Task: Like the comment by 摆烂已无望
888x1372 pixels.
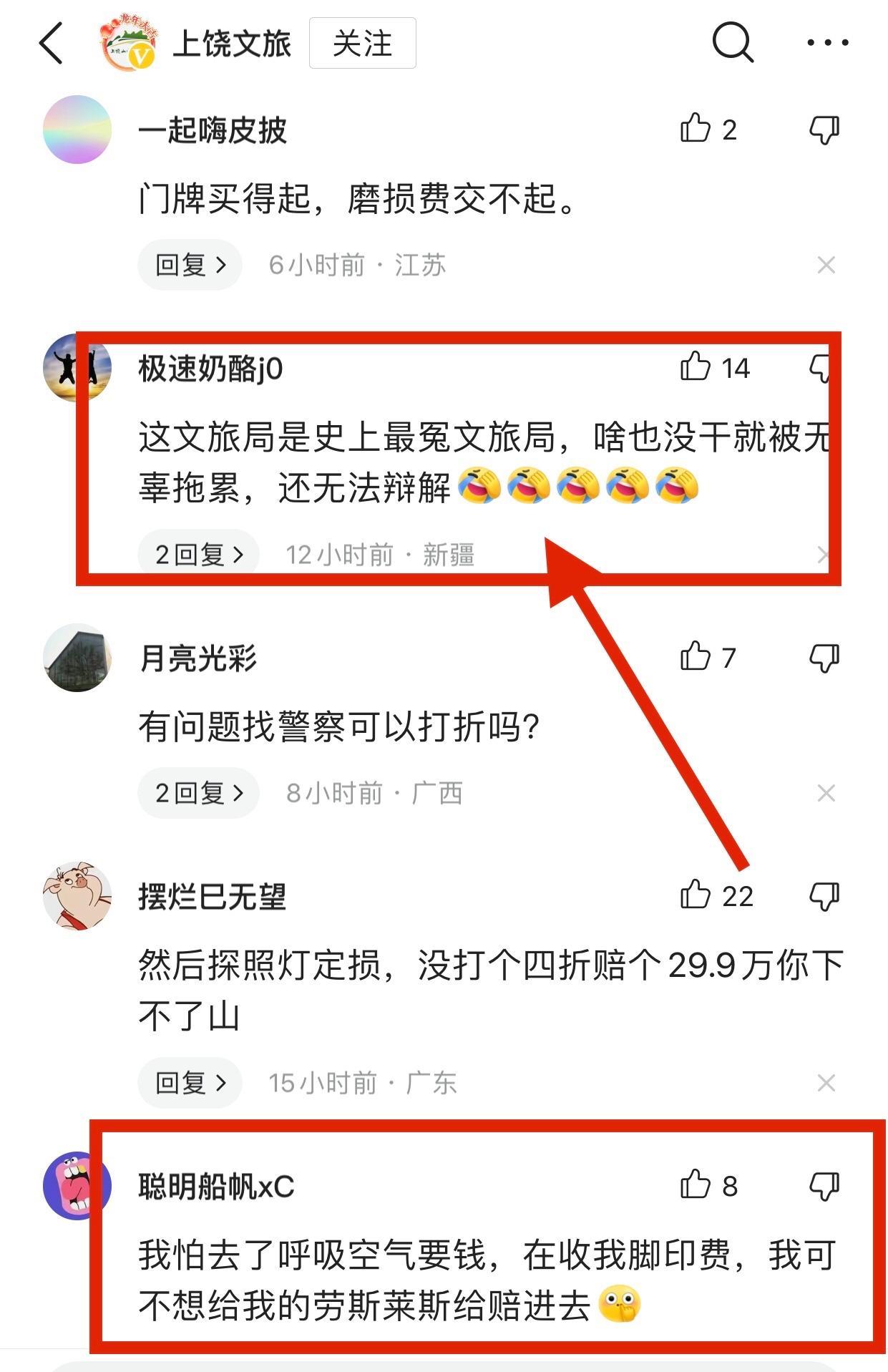Action: click(716, 895)
